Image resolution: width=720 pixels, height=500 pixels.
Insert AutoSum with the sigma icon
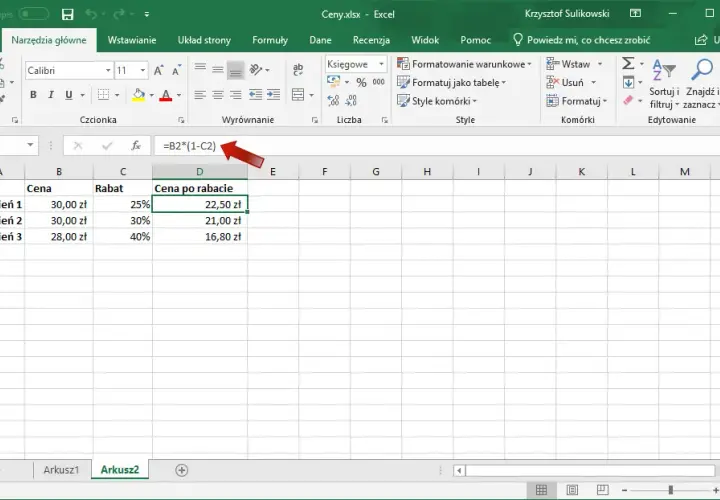628,64
